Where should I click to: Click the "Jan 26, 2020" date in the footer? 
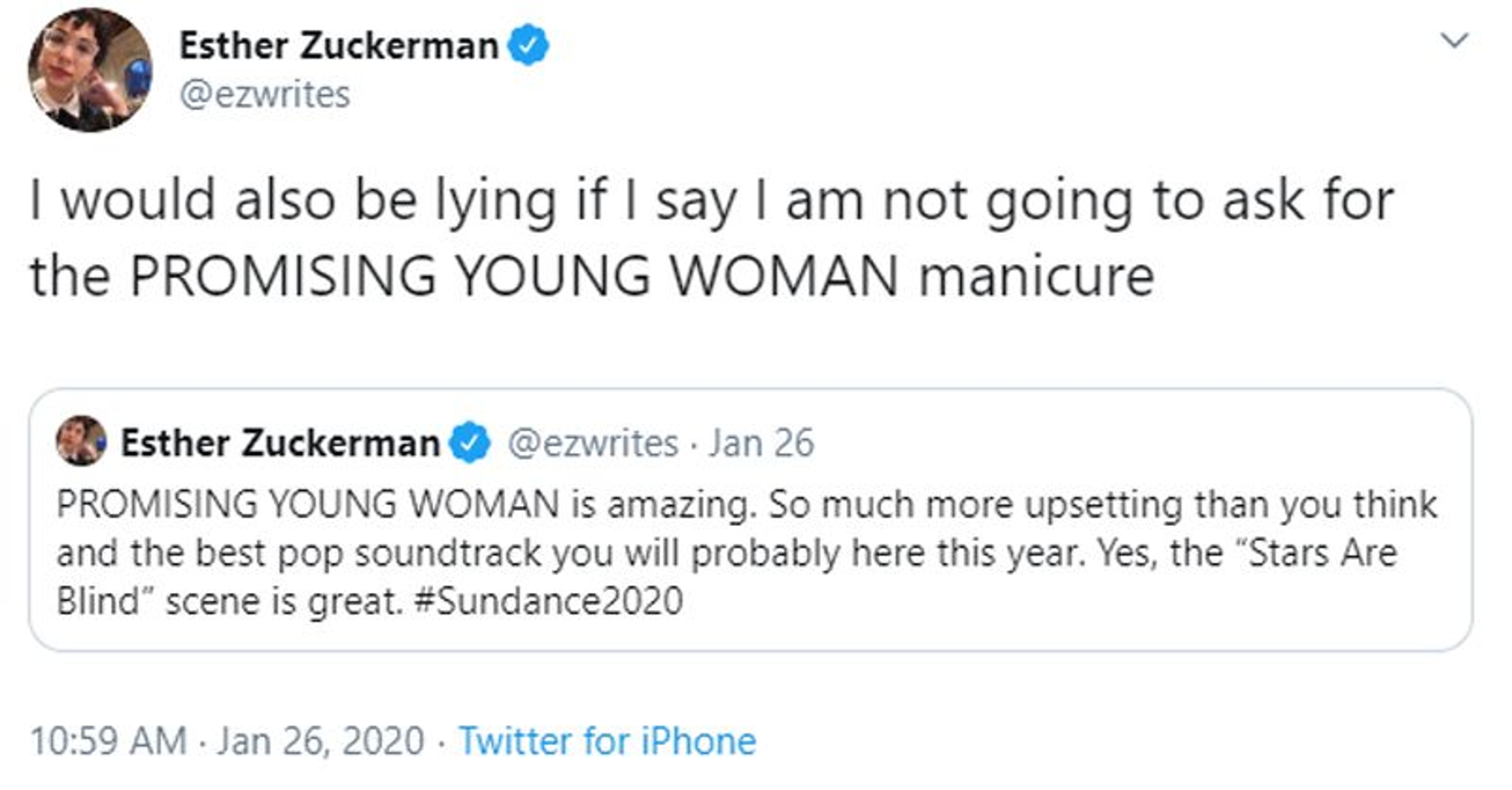(x=321, y=741)
